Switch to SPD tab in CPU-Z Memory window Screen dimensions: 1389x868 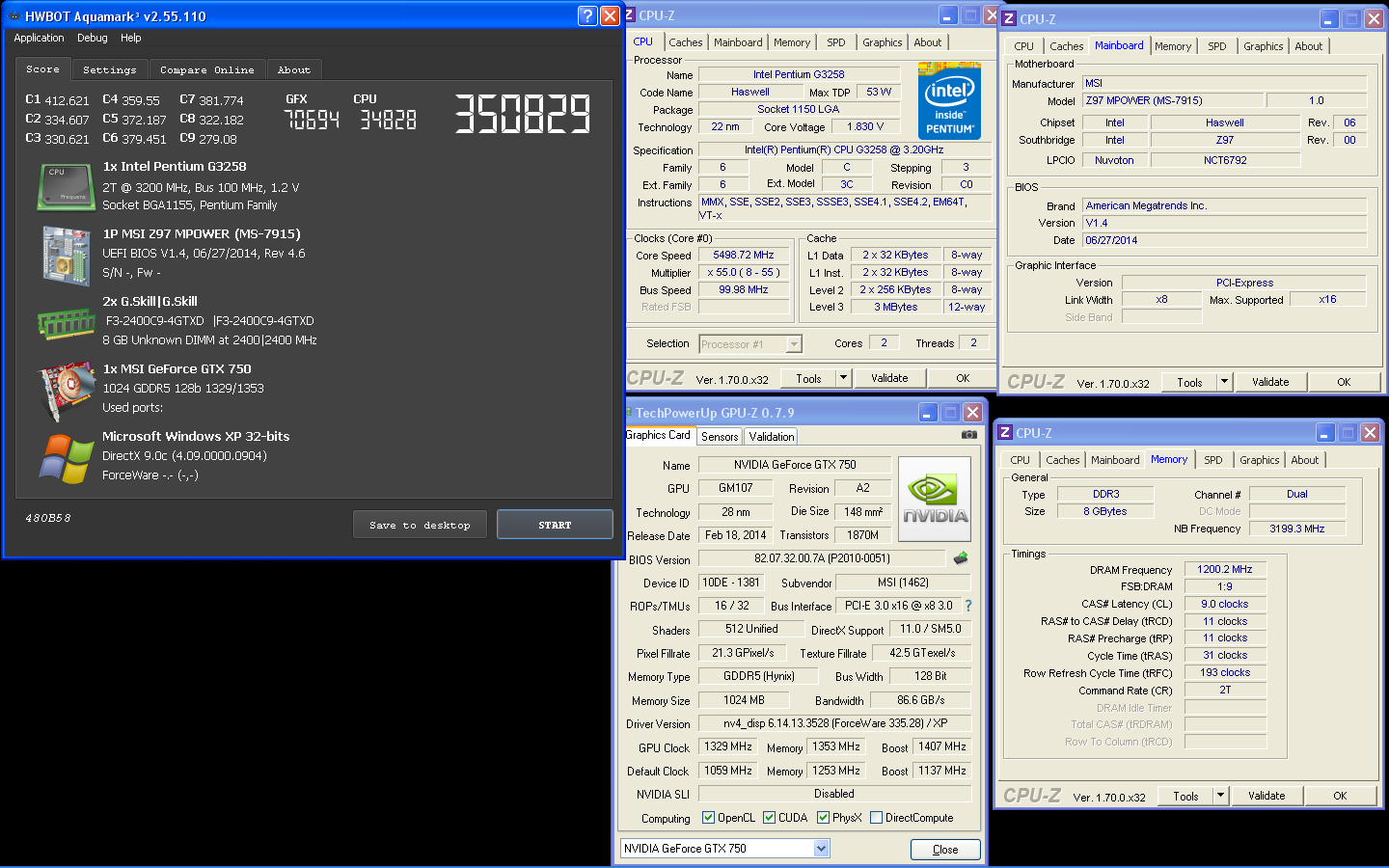point(1213,461)
